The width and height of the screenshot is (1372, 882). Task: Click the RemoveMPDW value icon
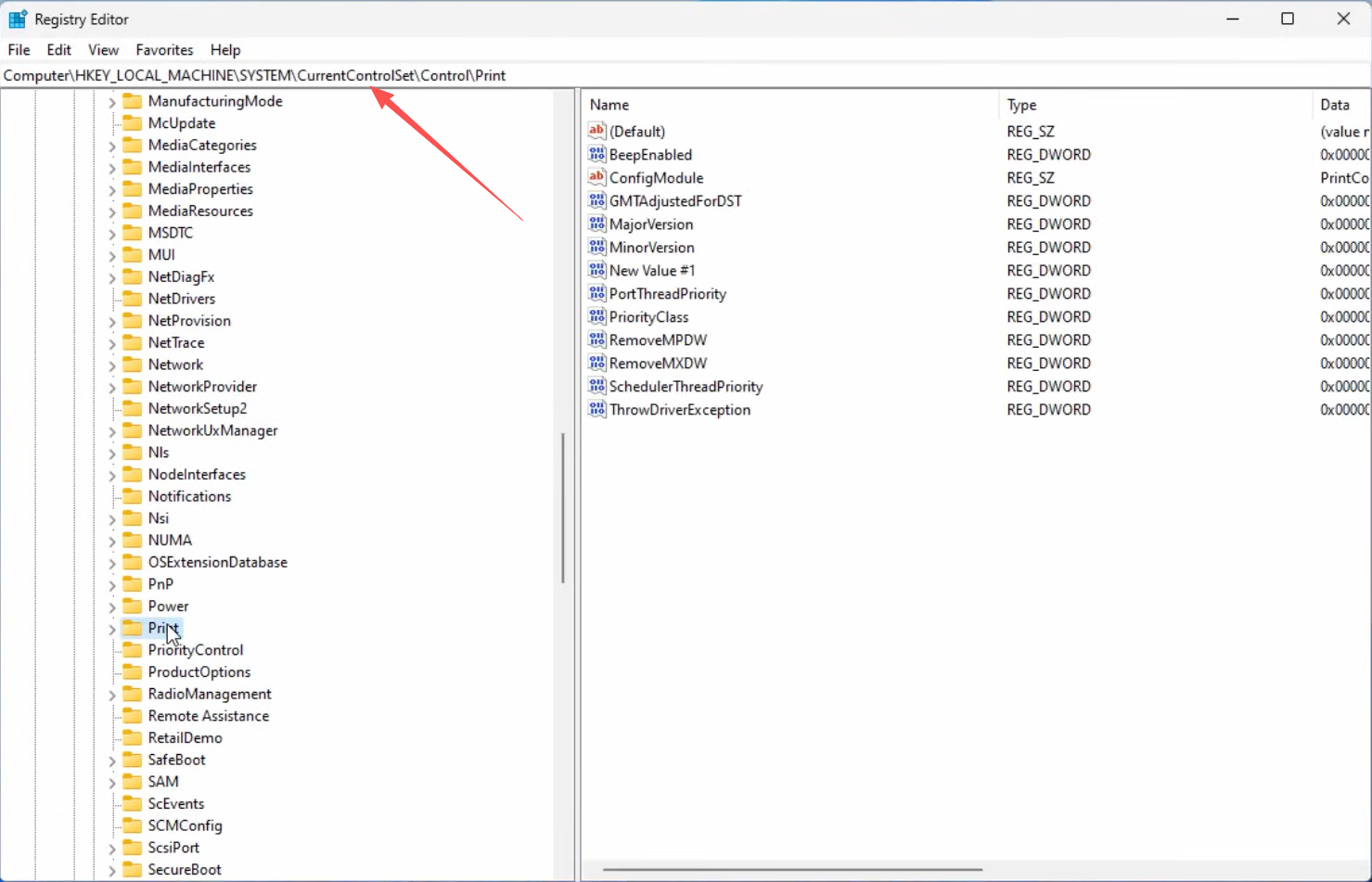pos(597,339)
